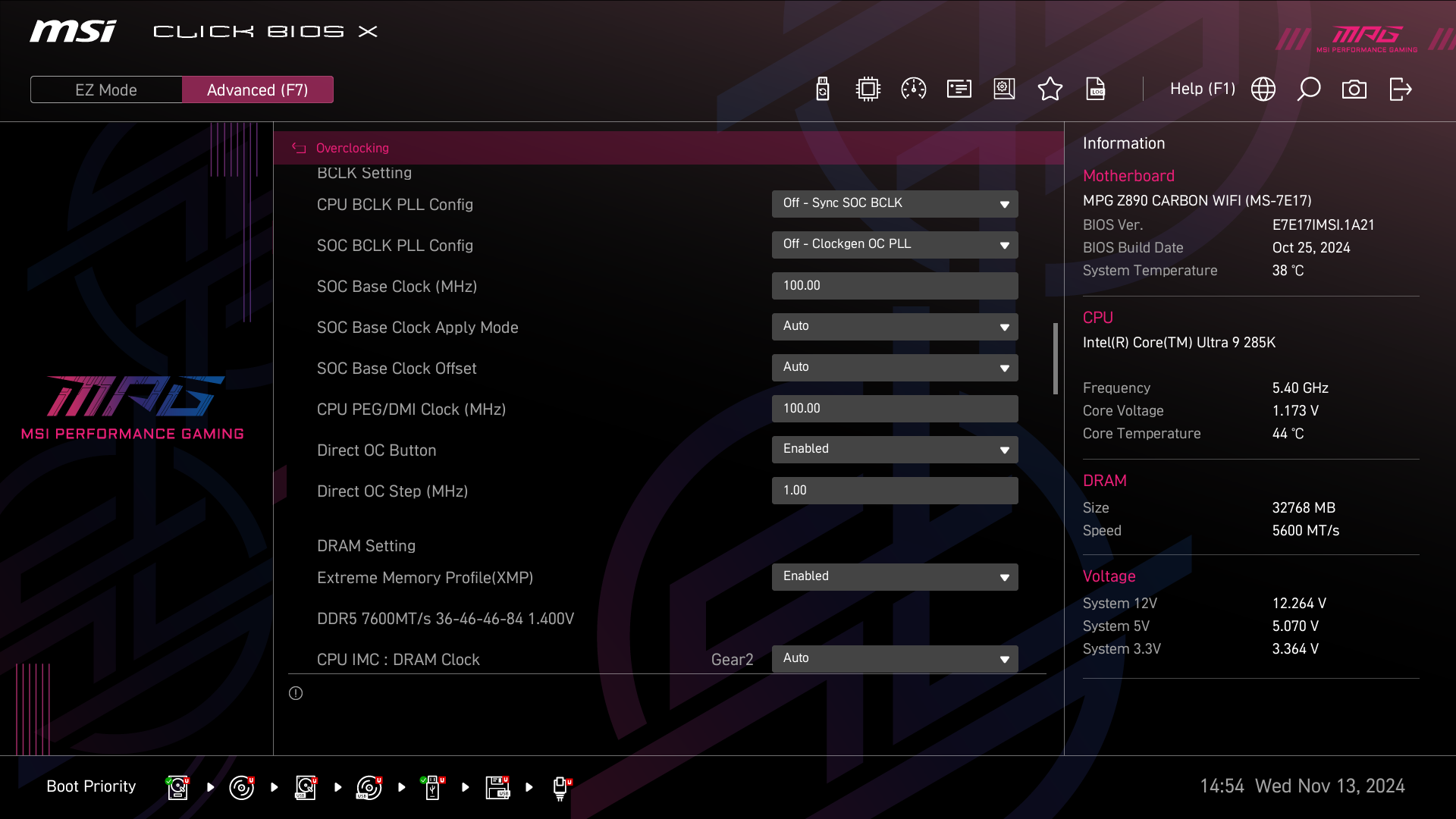Viewport: 1456px width, 819px height.
Task: Open language selection globe icon
Action: coord(1263,89)
